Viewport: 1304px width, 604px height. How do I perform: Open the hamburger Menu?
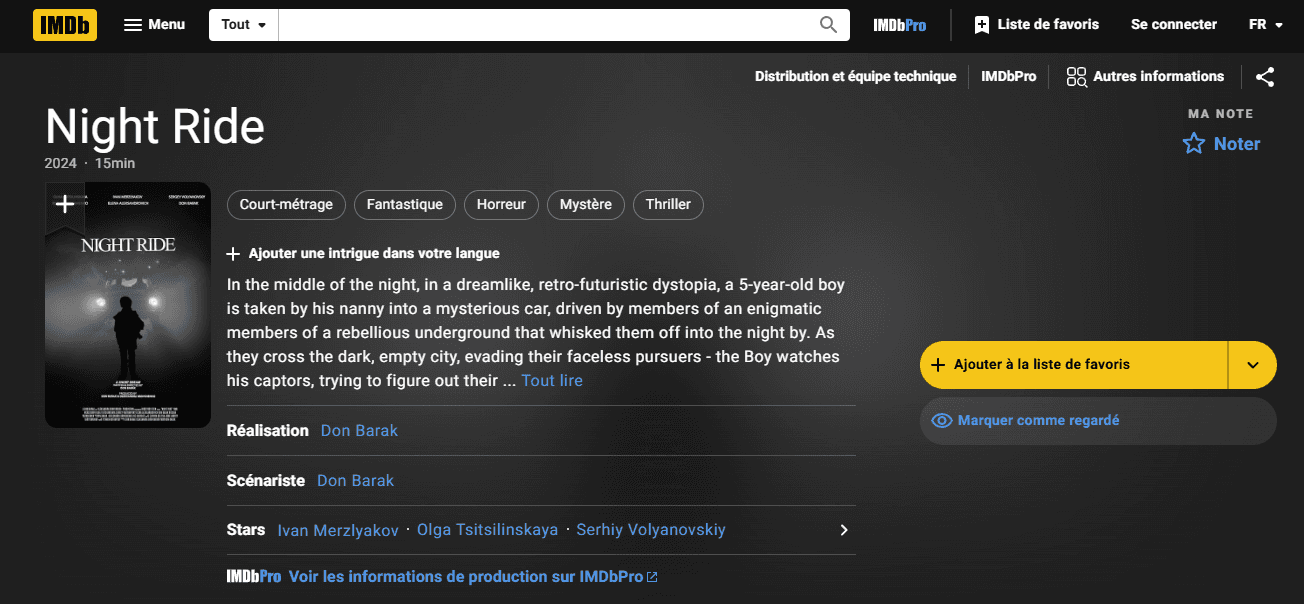coord(154,25)
